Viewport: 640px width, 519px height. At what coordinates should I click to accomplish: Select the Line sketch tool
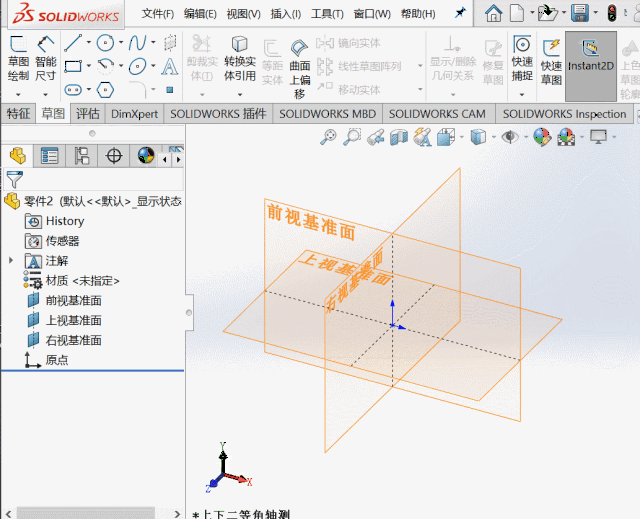pos(73,42)
